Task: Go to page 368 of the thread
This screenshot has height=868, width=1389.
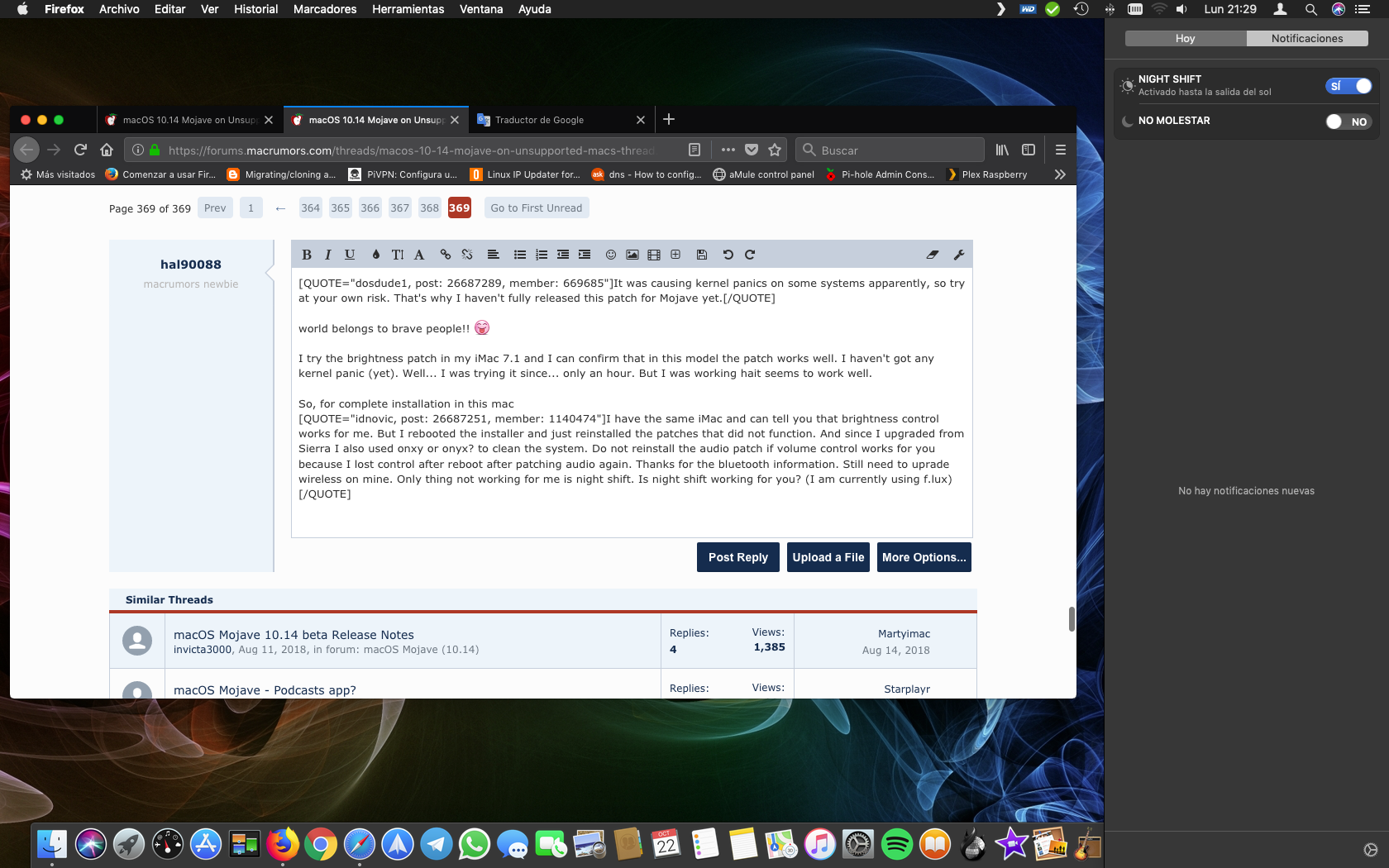Action: 430,207
